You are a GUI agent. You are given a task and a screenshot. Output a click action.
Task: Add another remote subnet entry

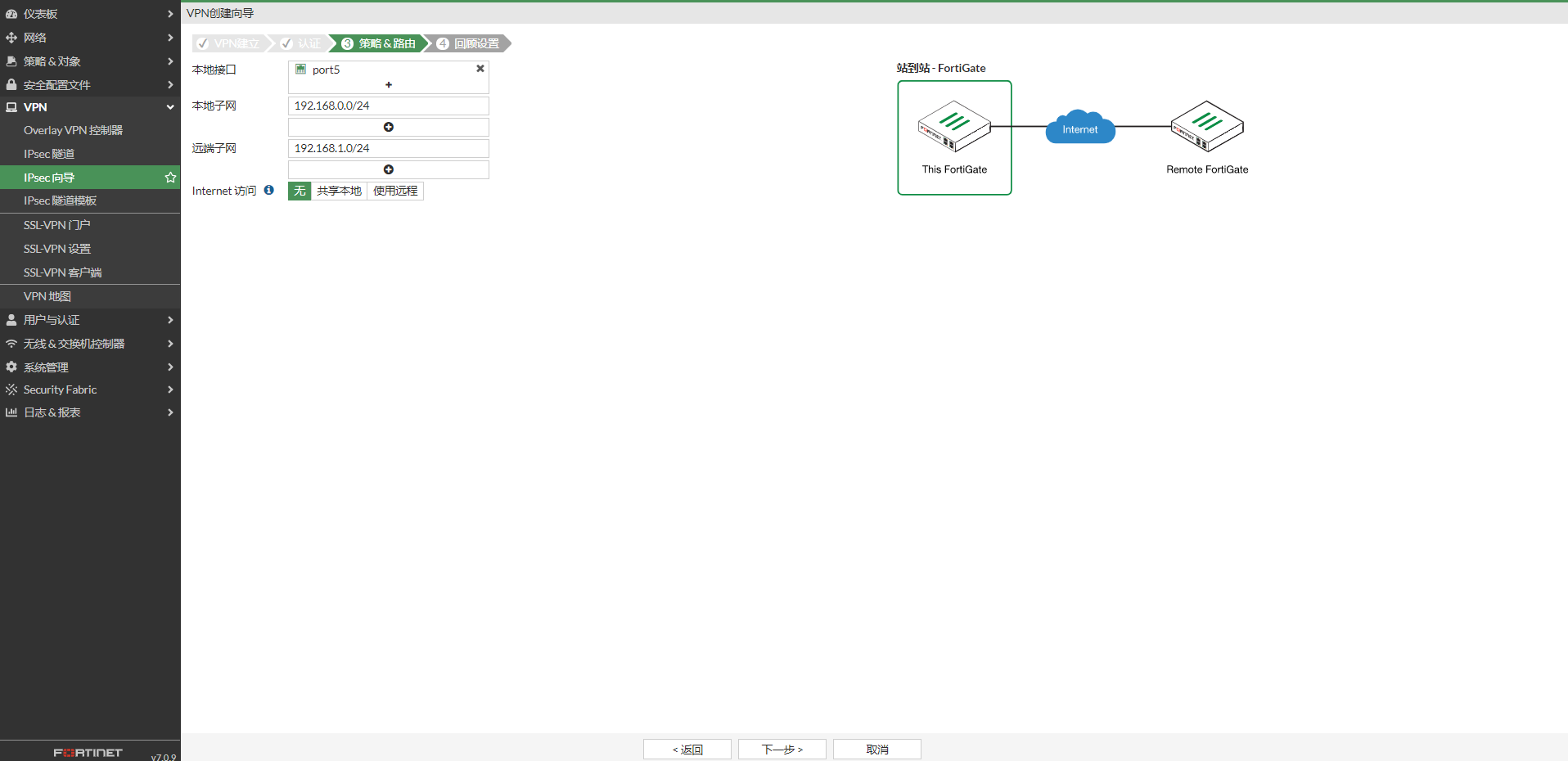(389, 169)
